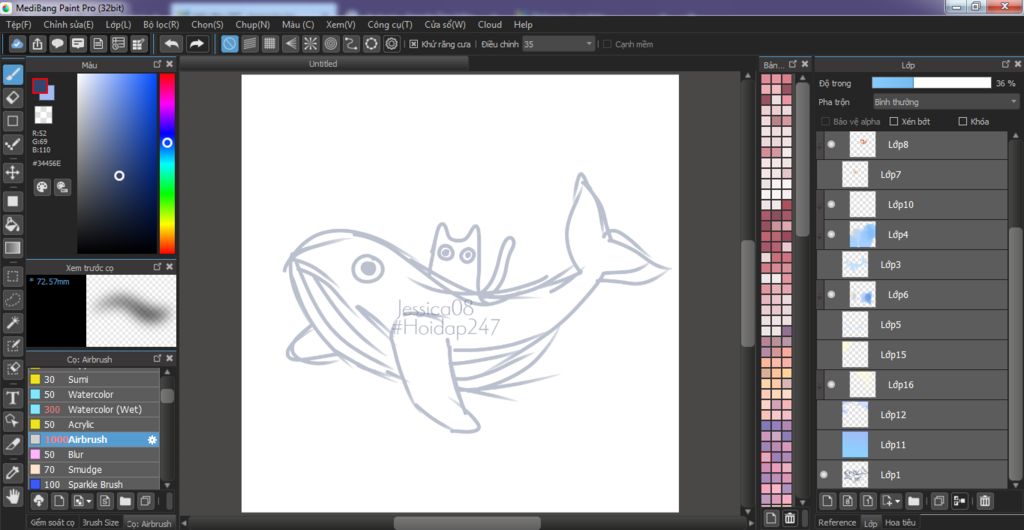Expand the add brush dropdown arrow
Screen dimensions: 1024x530
pyautogui.click(x=90, y=500)
